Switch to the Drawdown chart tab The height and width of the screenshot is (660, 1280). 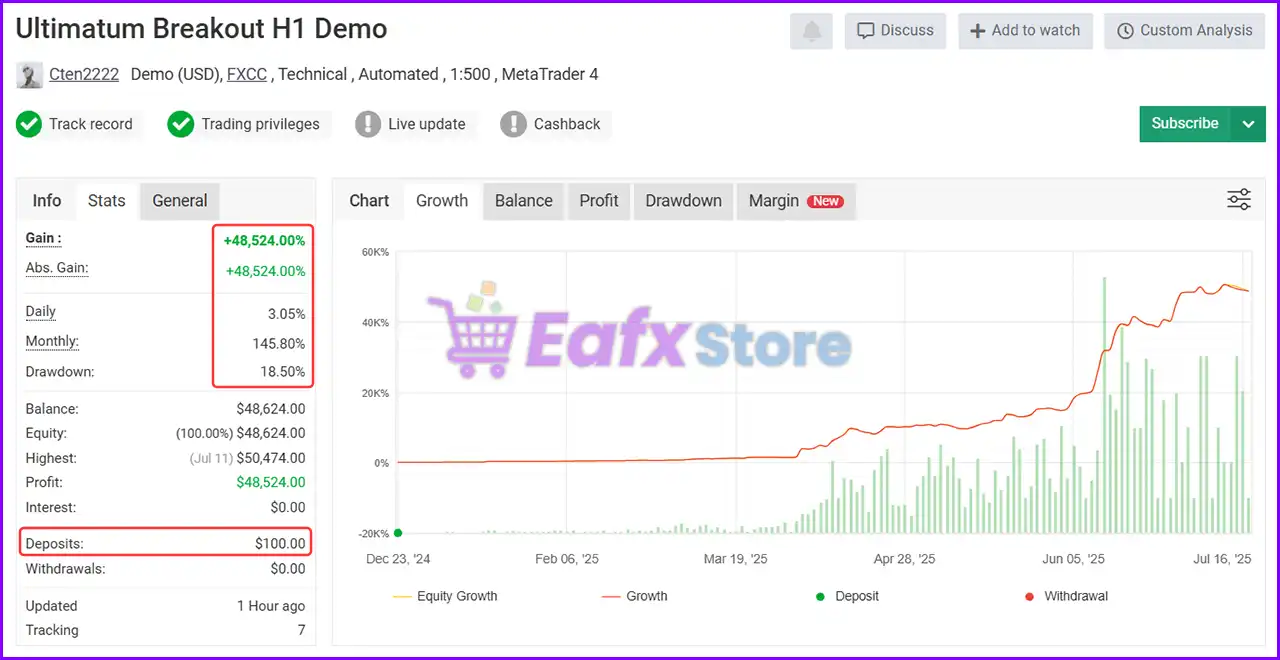[684, 200]
